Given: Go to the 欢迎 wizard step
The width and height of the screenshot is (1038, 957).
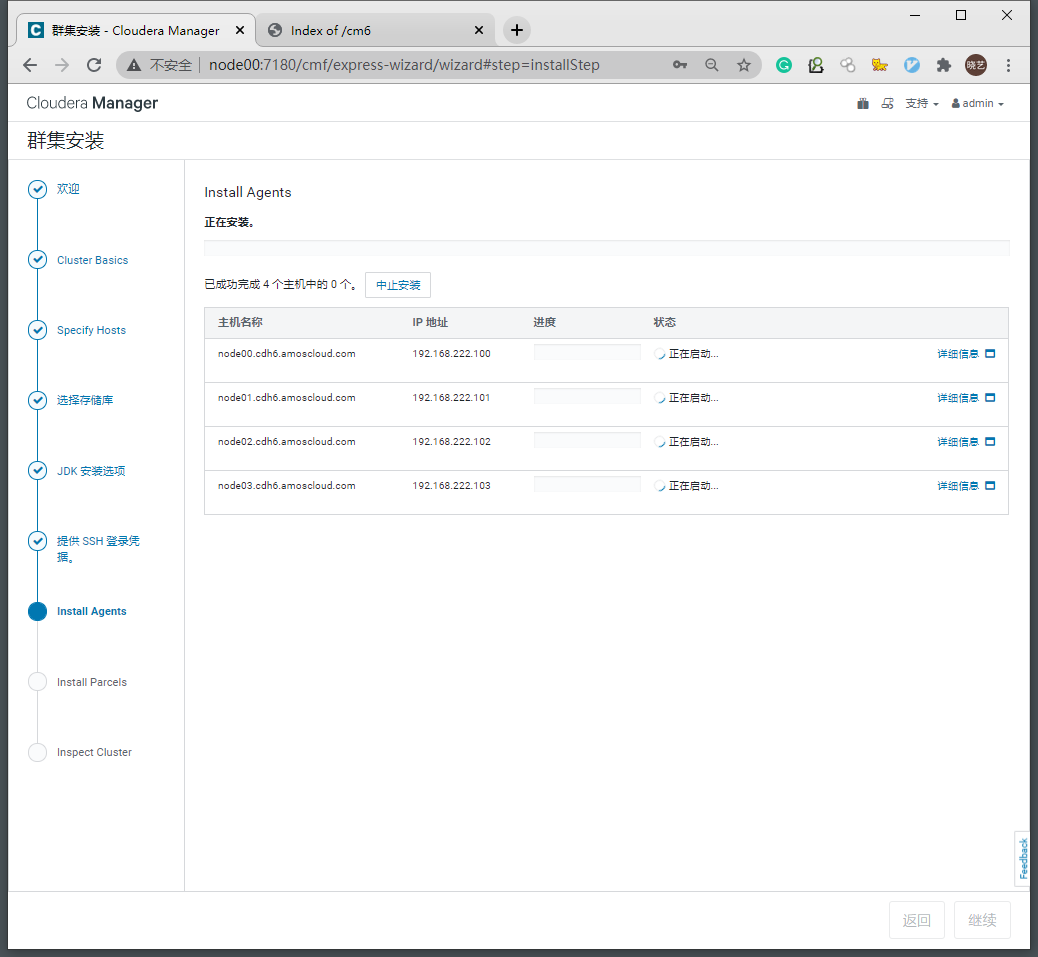Looking at the screenshot, I should (68, 189).
